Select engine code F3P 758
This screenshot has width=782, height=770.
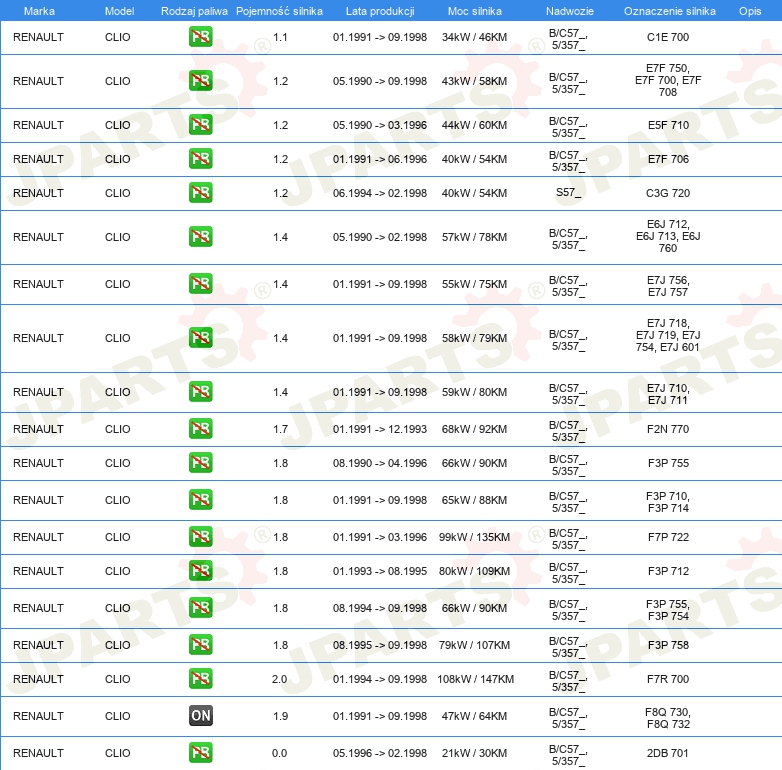pos(668,645)
